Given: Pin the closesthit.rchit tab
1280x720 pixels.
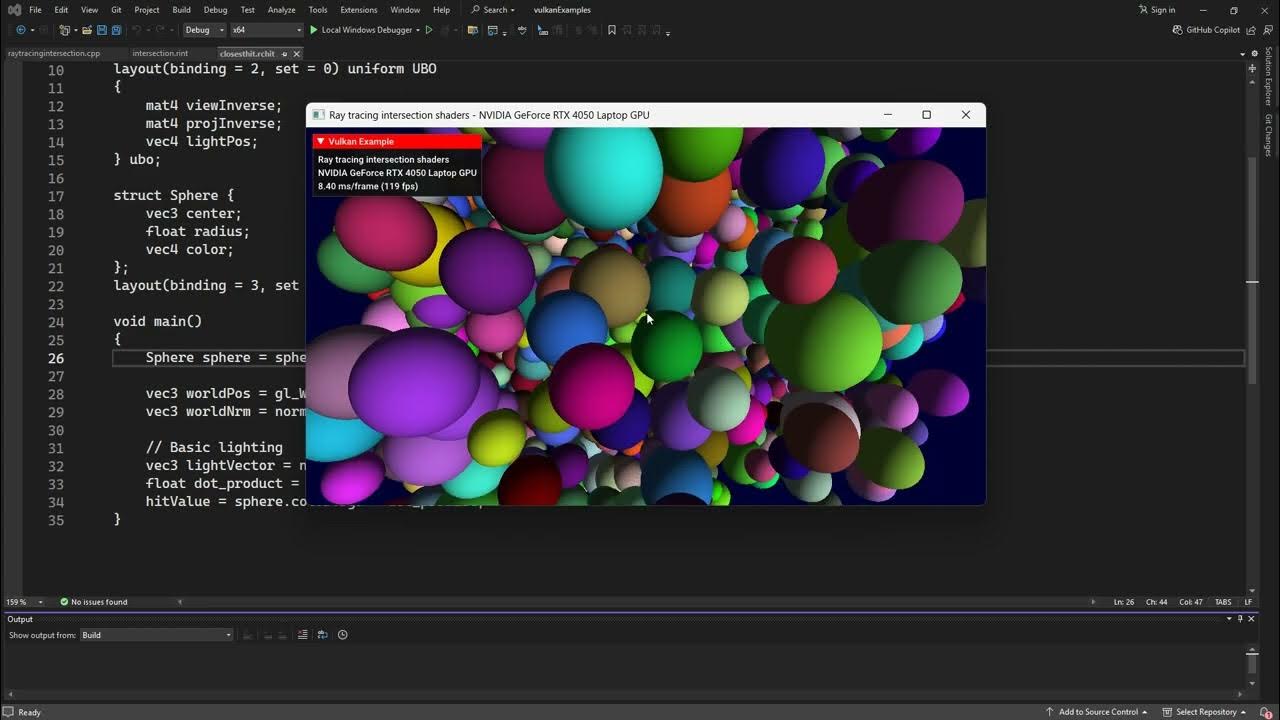Looking at the screenshot, I should 283,54.
